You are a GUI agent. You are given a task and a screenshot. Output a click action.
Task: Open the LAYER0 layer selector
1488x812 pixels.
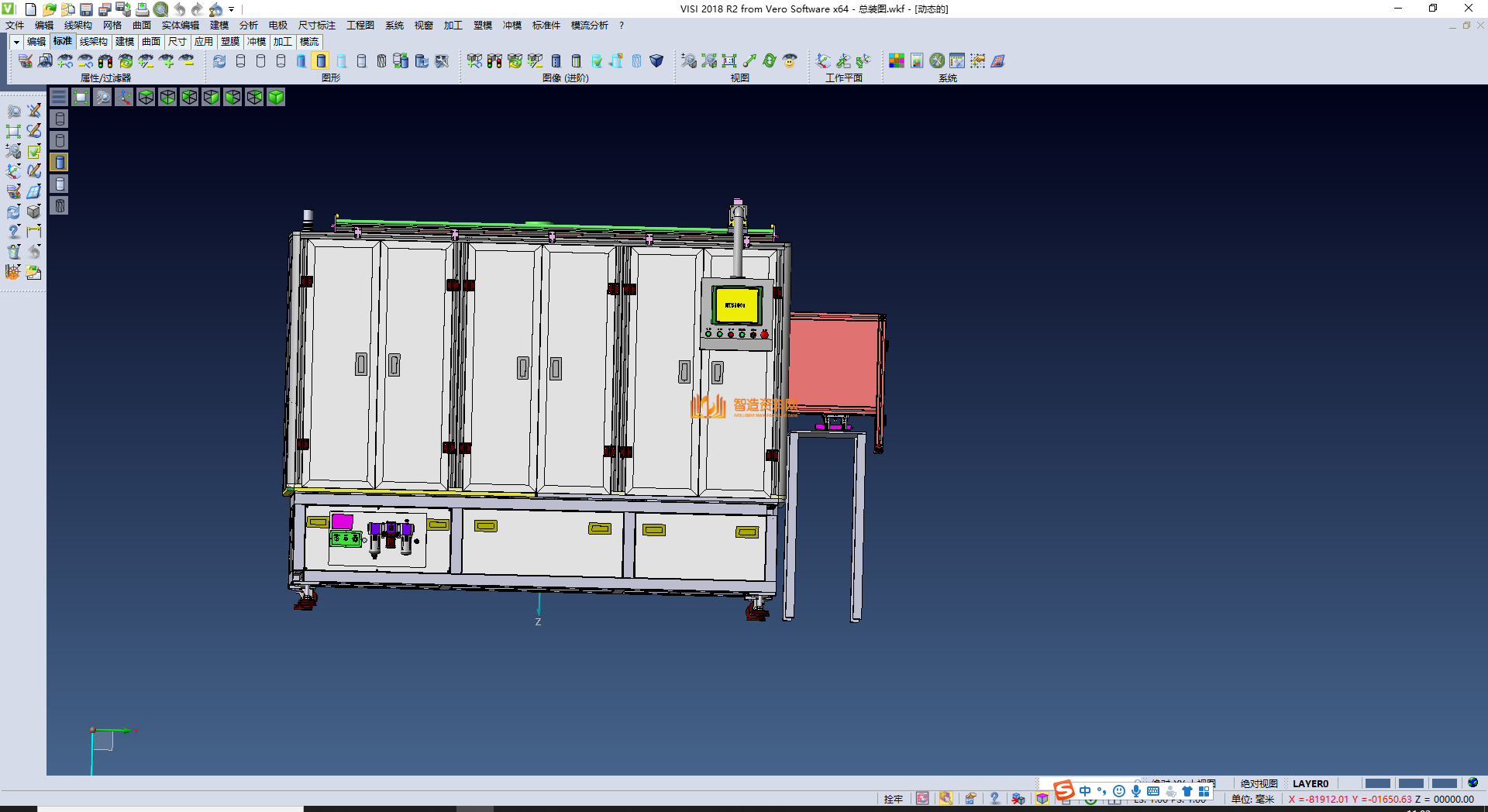click(1310, 783)
